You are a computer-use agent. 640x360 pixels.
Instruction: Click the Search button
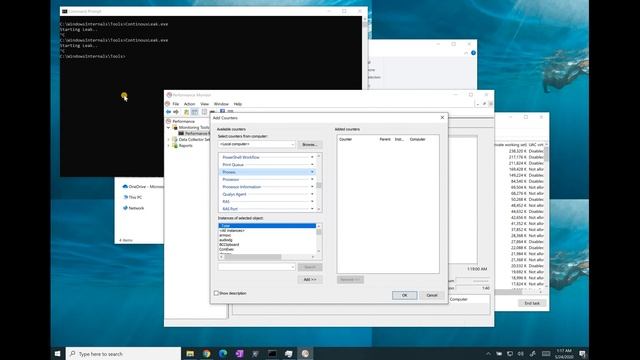[x=310, y=267]
